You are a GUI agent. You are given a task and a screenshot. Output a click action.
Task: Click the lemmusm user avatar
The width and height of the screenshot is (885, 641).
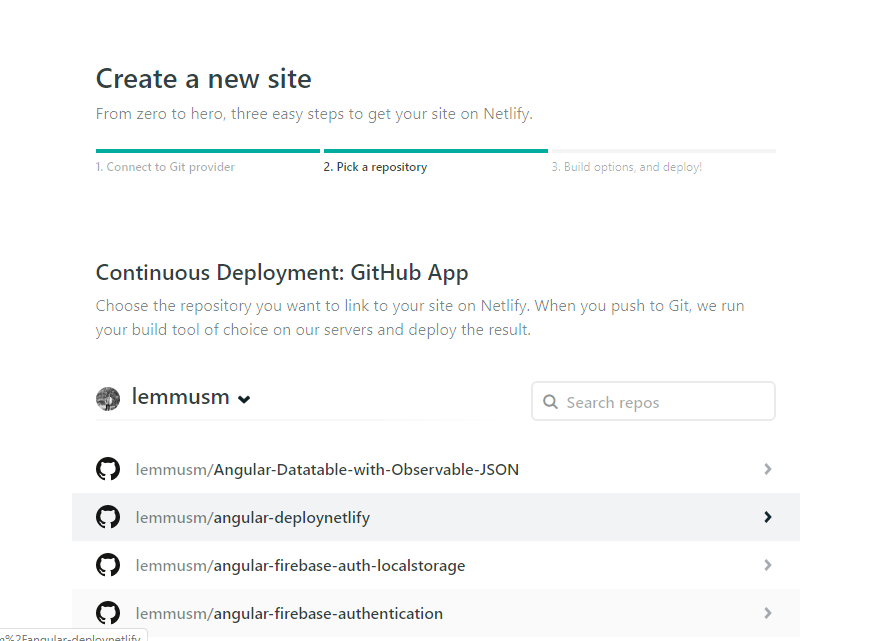(x=108, y=399)
